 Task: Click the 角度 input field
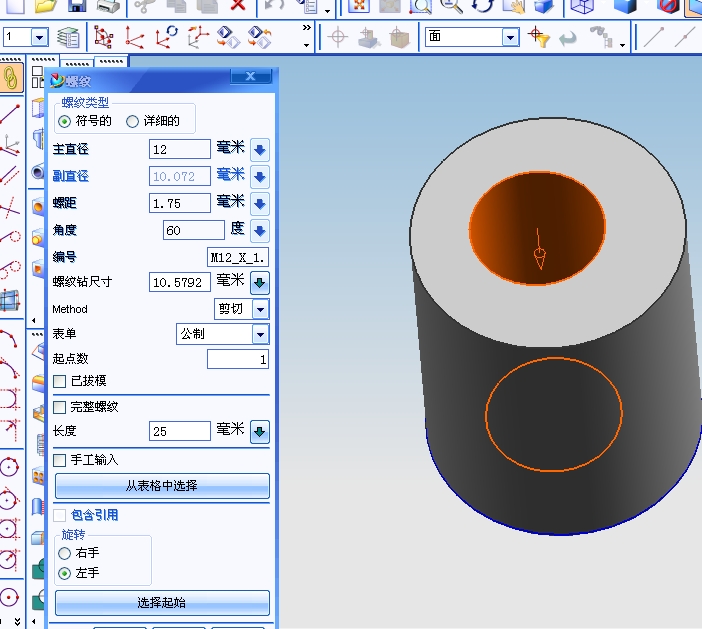[x=193, y=230]
